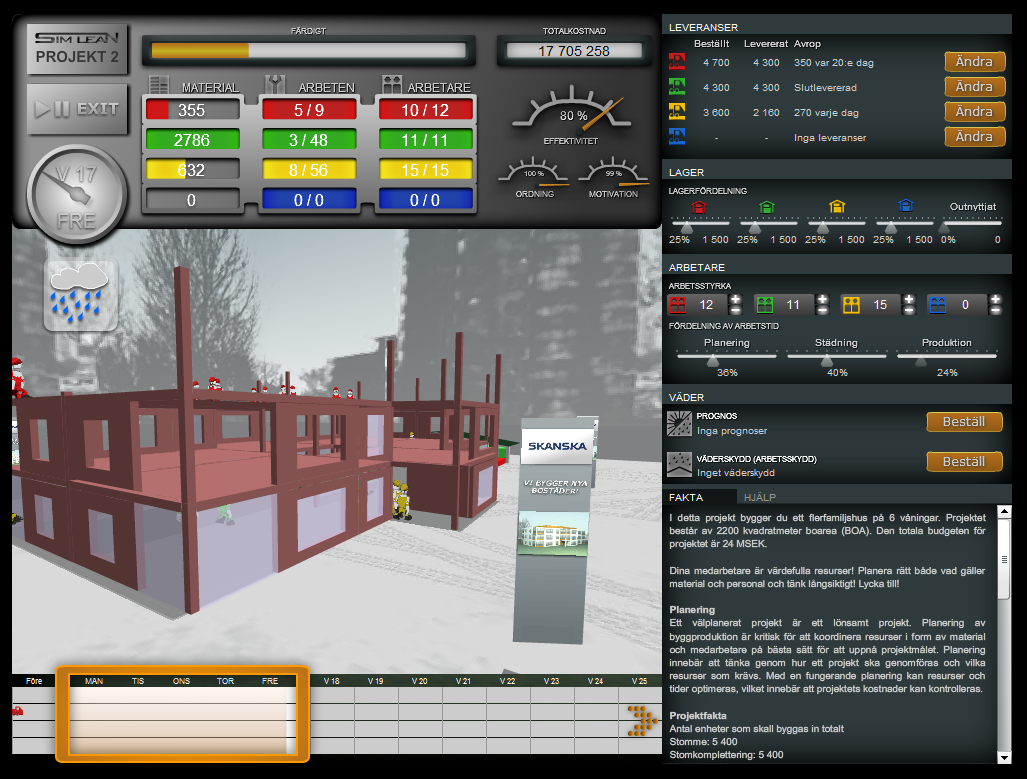Viewport: 1027px width, 779px height.
Task: Click the Outnyttjat slider handle
Action: tap(944, 228)
